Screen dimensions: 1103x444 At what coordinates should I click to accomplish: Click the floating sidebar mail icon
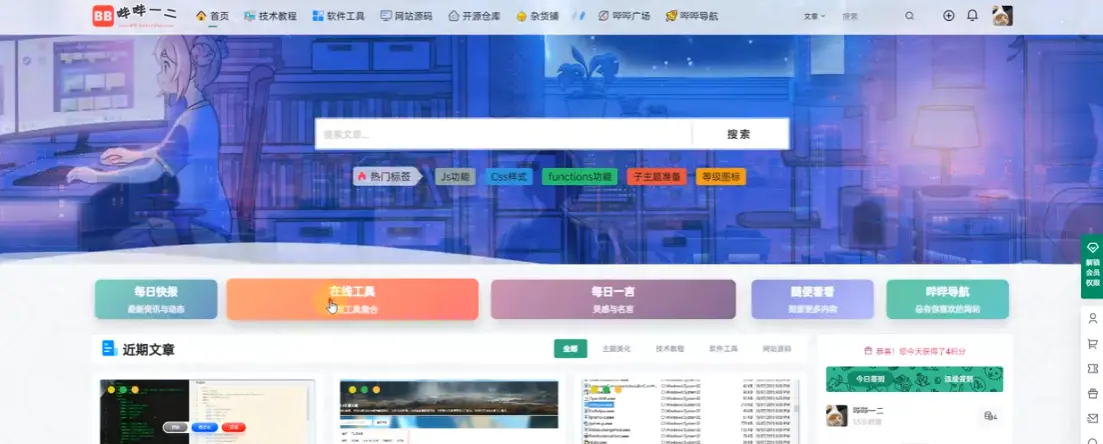[x=1092, y=419]
